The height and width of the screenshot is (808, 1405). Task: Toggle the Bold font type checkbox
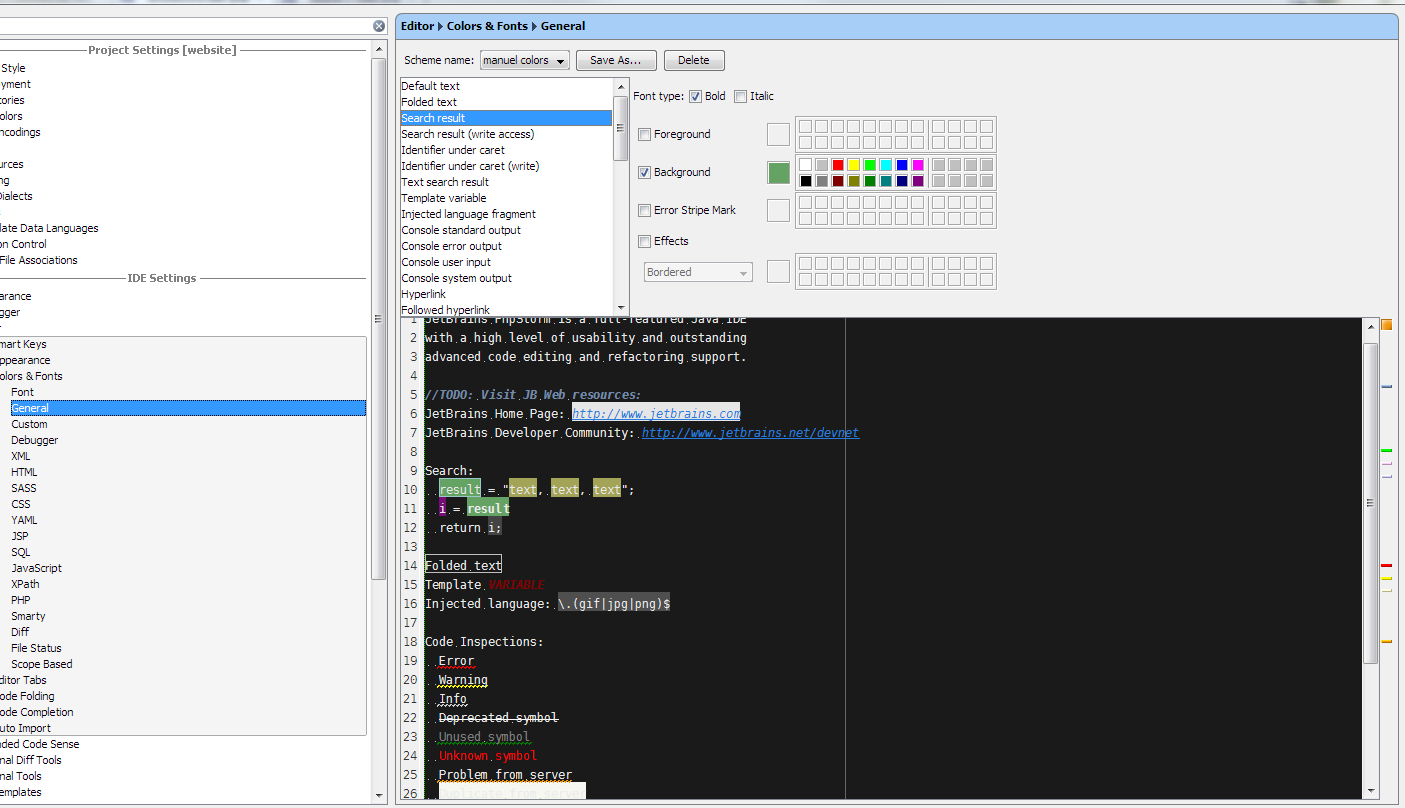click(x=696, y=97)
